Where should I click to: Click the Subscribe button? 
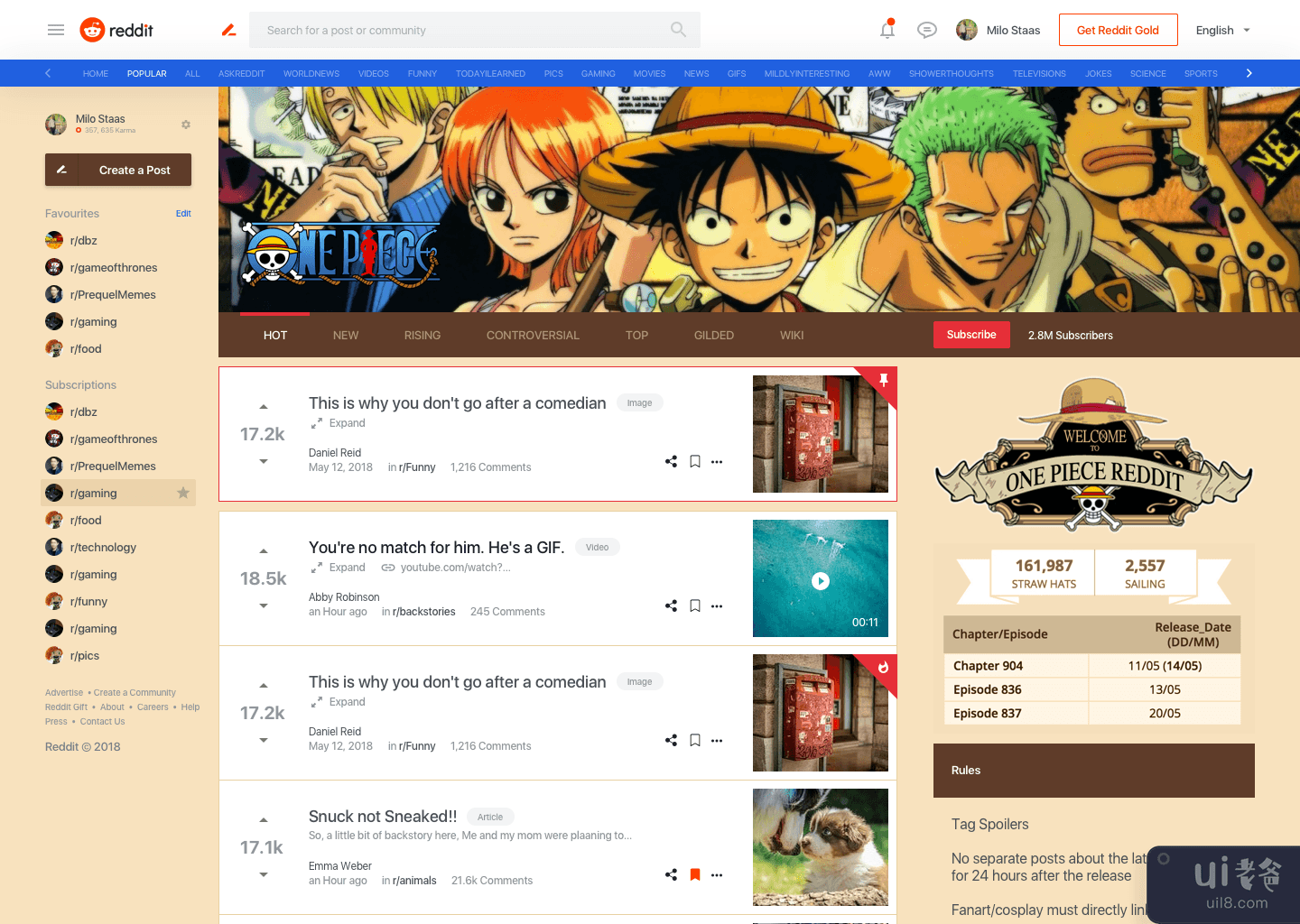(971, 335)
